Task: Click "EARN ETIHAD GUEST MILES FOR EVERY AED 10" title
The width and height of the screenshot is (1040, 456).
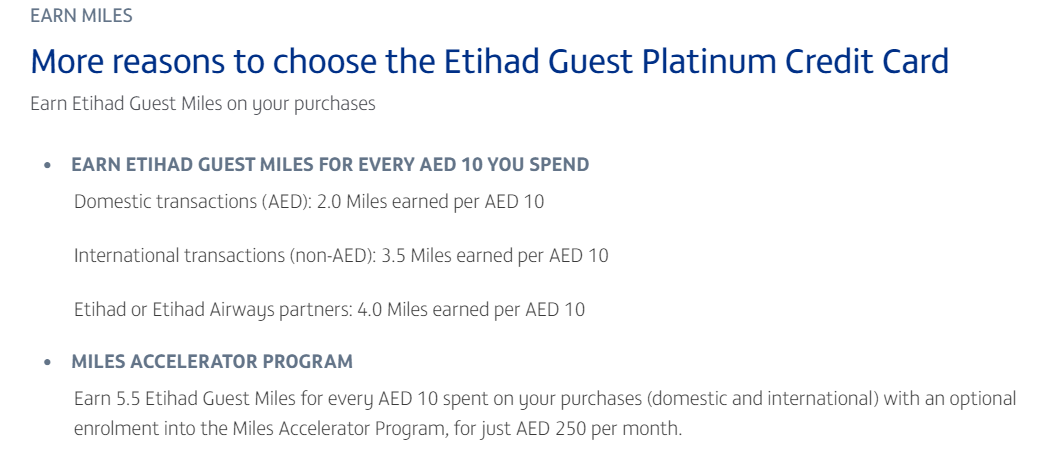Action: tap(330, 164)
